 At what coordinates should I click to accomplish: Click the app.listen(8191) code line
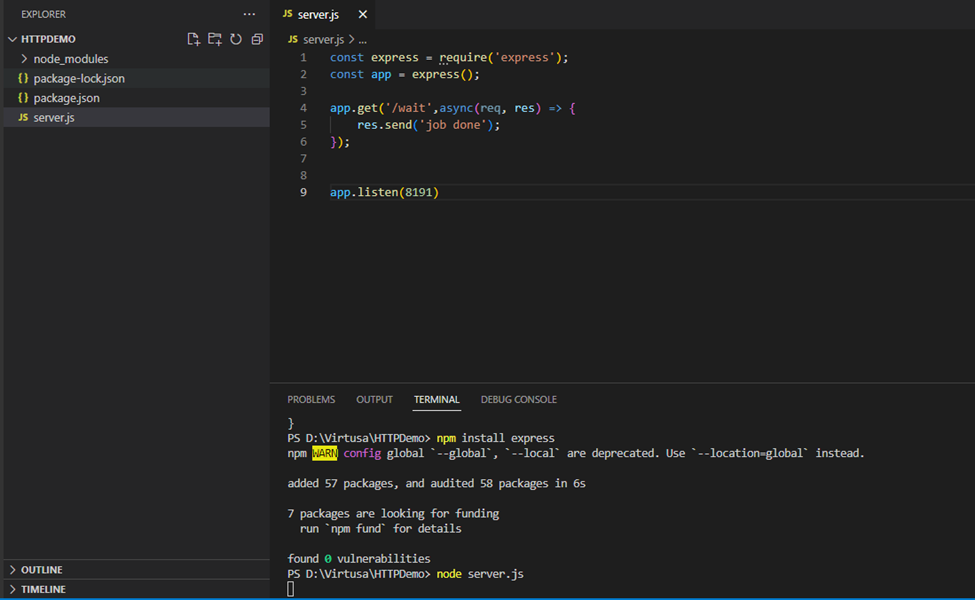tap(384, 192)
